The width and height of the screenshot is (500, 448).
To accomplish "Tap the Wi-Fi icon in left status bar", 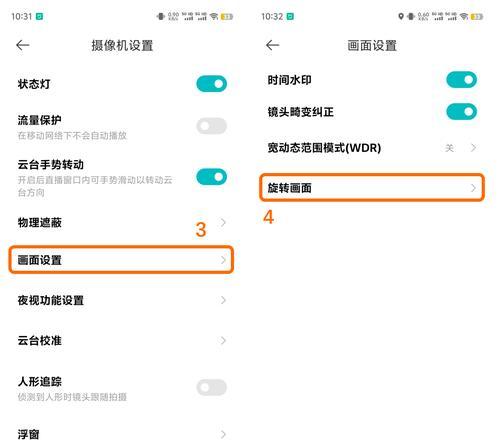I will click(x=214, y=16).
